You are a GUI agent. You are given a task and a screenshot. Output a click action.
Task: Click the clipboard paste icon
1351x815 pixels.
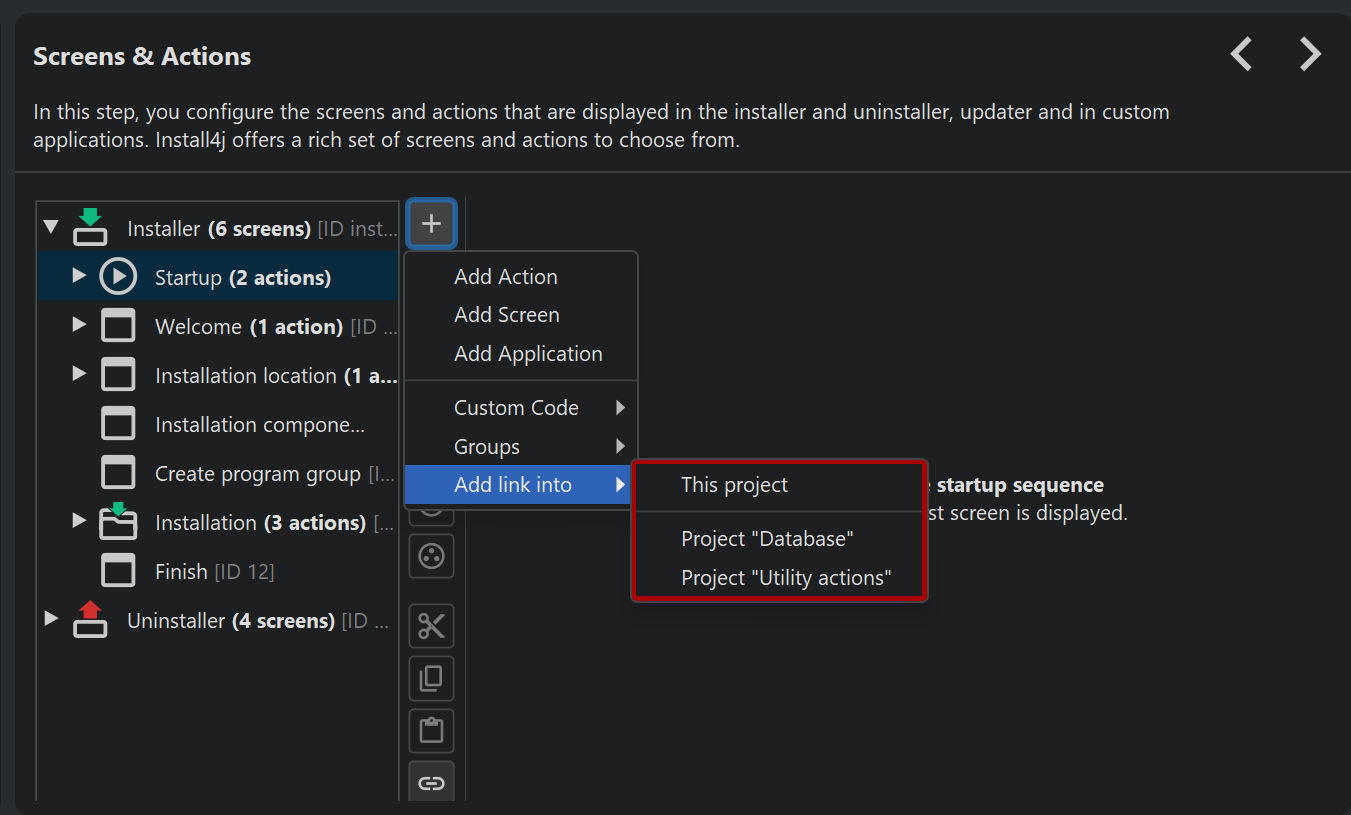[x=431, y=731]
